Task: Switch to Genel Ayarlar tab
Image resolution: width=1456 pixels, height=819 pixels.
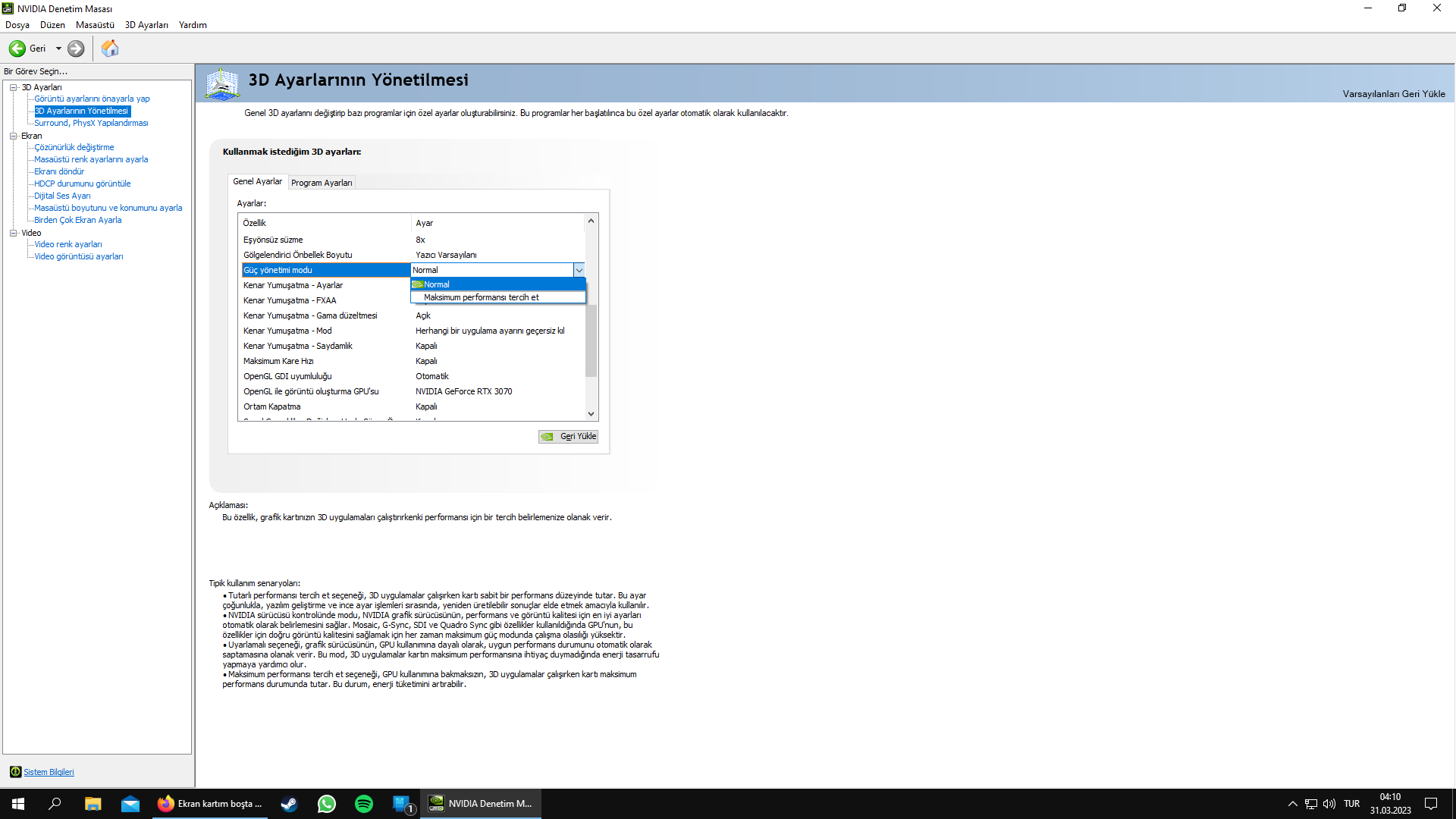Action: point(257,181)
